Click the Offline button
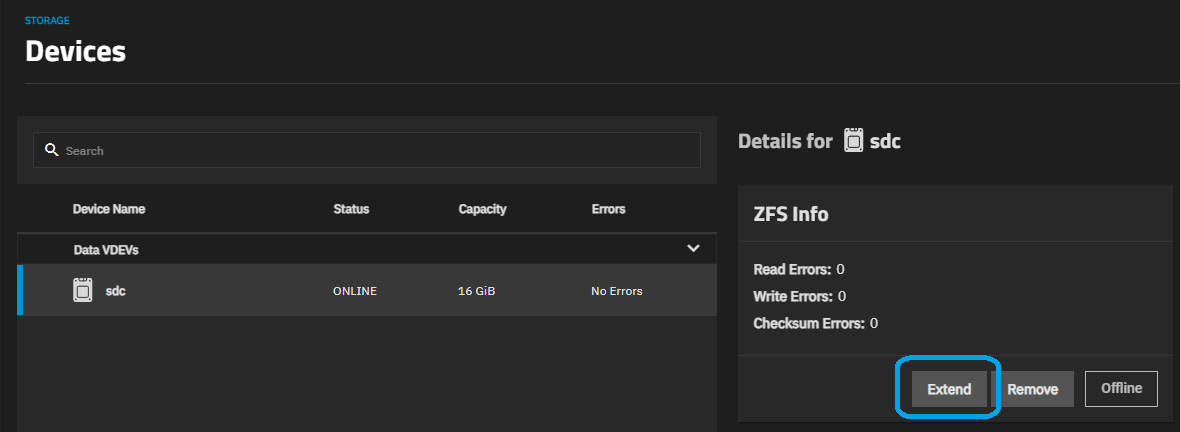Image resolution: width=1180 pixels, height=432 pixels. 1121,389
